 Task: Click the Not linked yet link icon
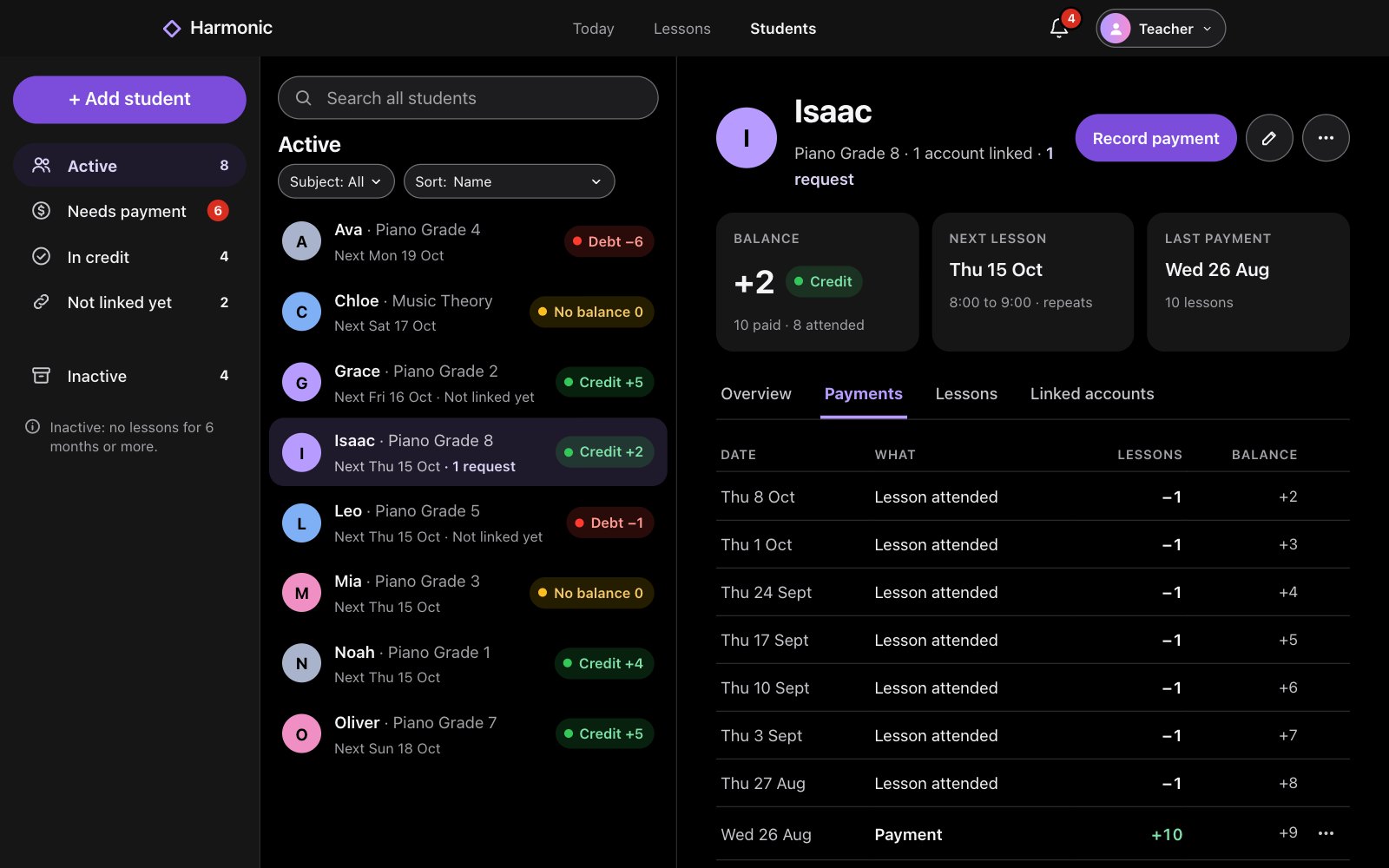pyautogui.click(x=41, y=302)
